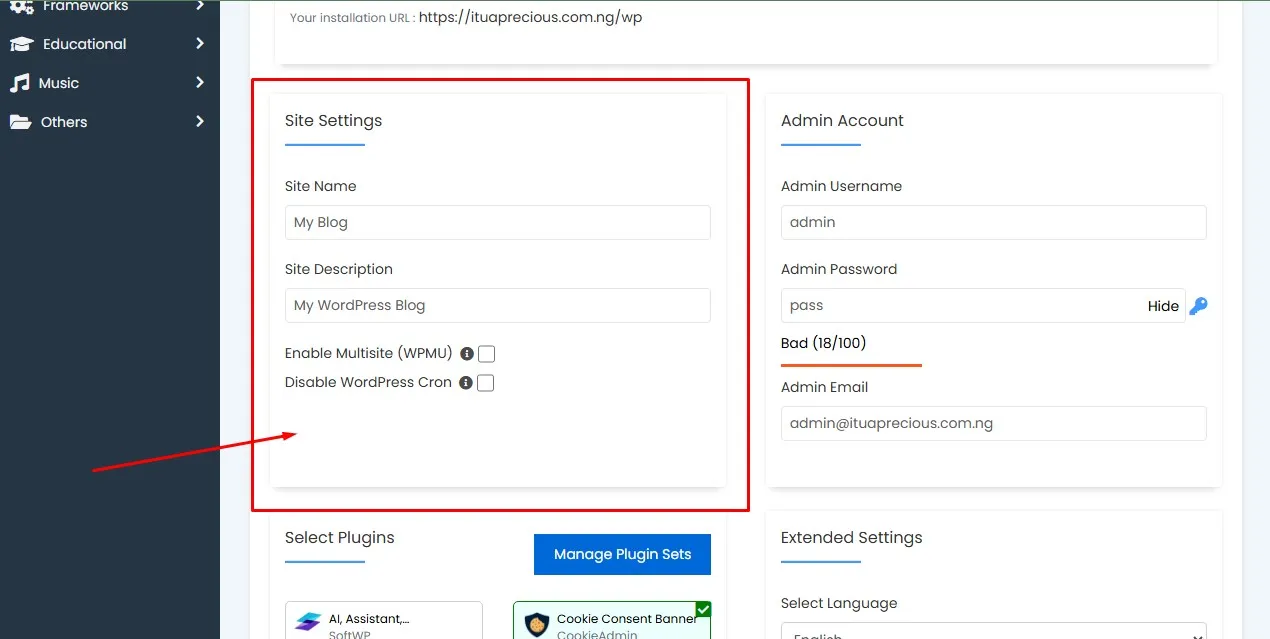Check the Disable WordPress Cron box
This screenshot has width=1270, height=639.
[486, 382]
